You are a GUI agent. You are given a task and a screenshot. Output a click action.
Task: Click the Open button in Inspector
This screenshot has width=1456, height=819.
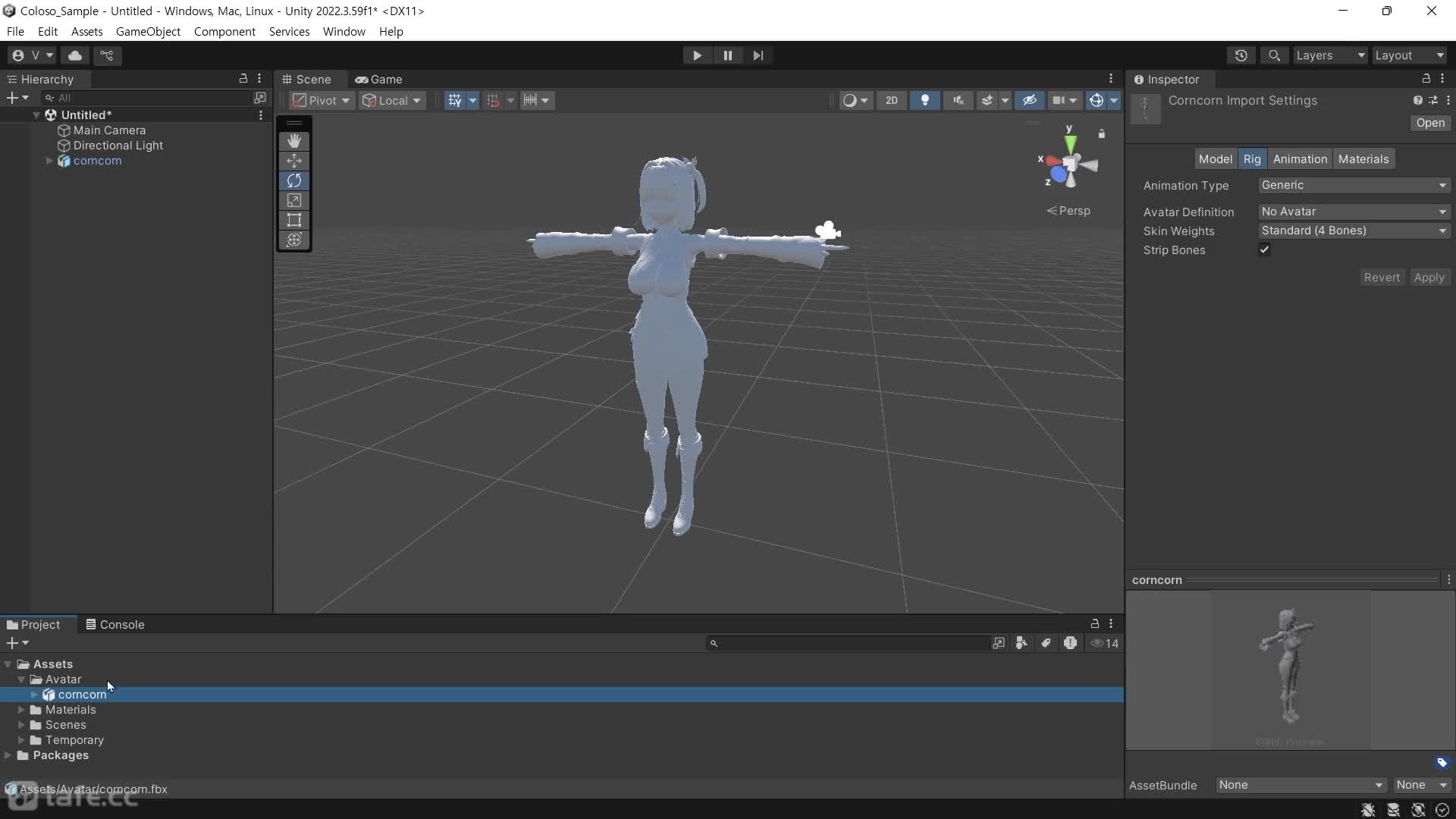click(1430, 123)
